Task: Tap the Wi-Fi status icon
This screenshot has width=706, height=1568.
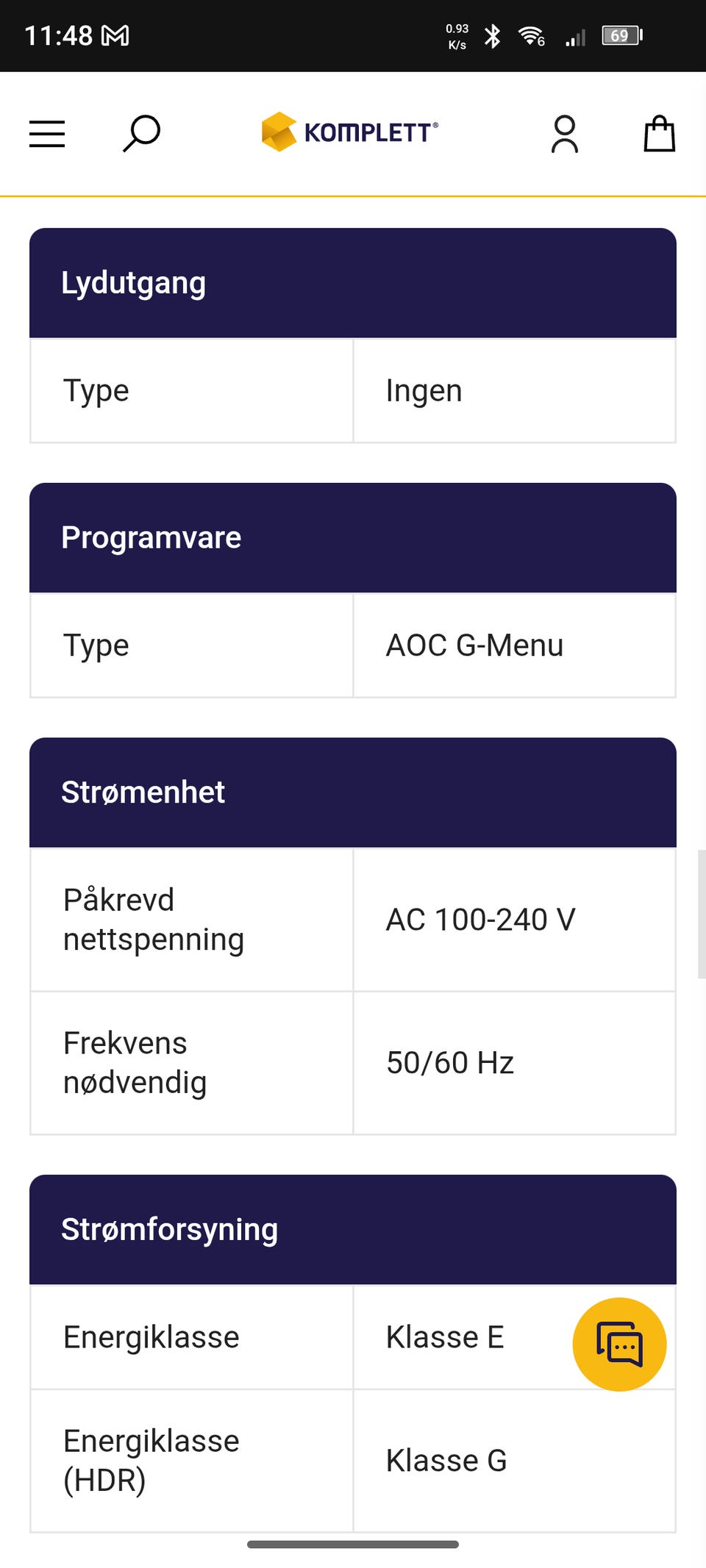Action: pos(531,35)
